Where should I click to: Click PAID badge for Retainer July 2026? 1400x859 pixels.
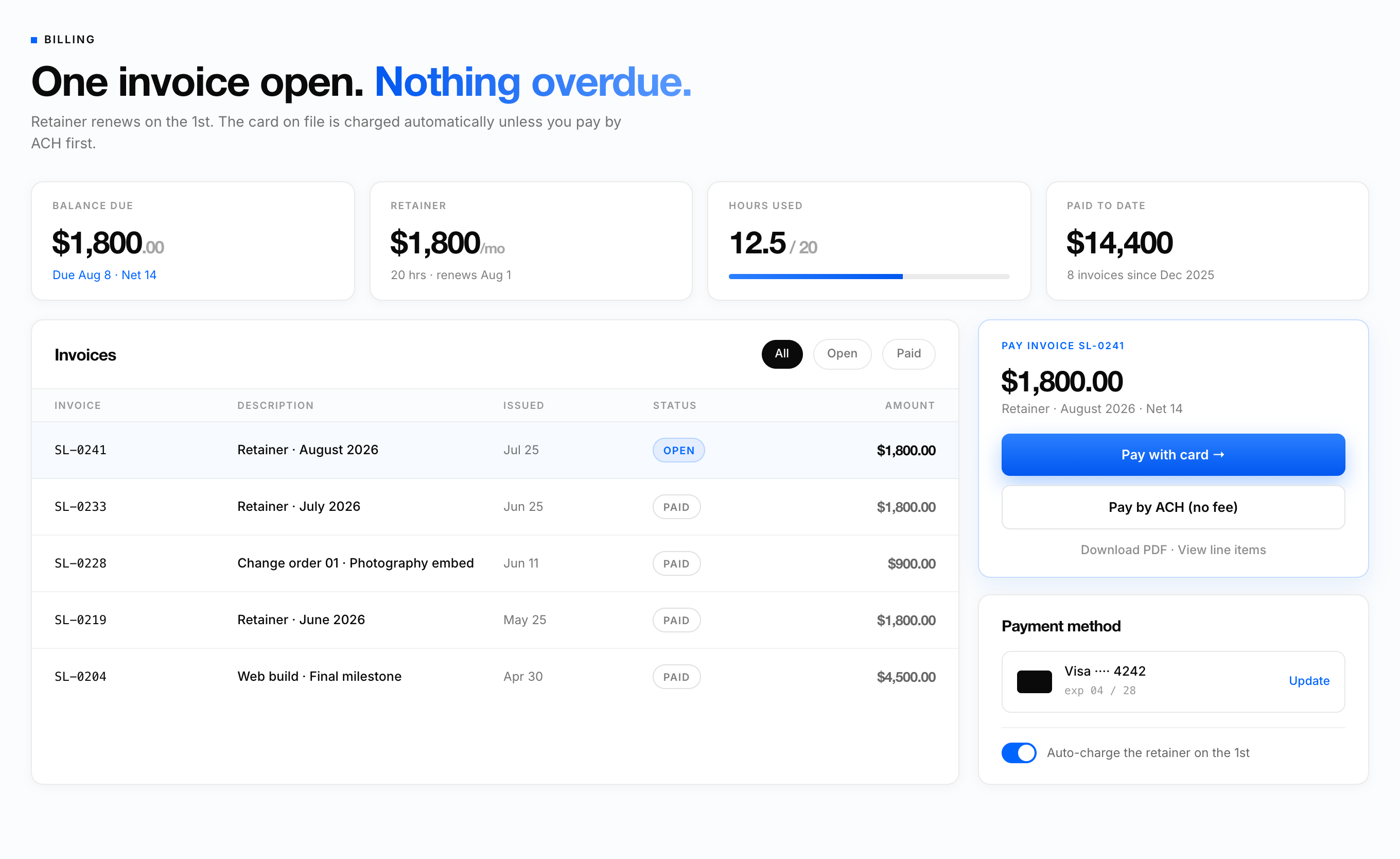tap(676, 507)
